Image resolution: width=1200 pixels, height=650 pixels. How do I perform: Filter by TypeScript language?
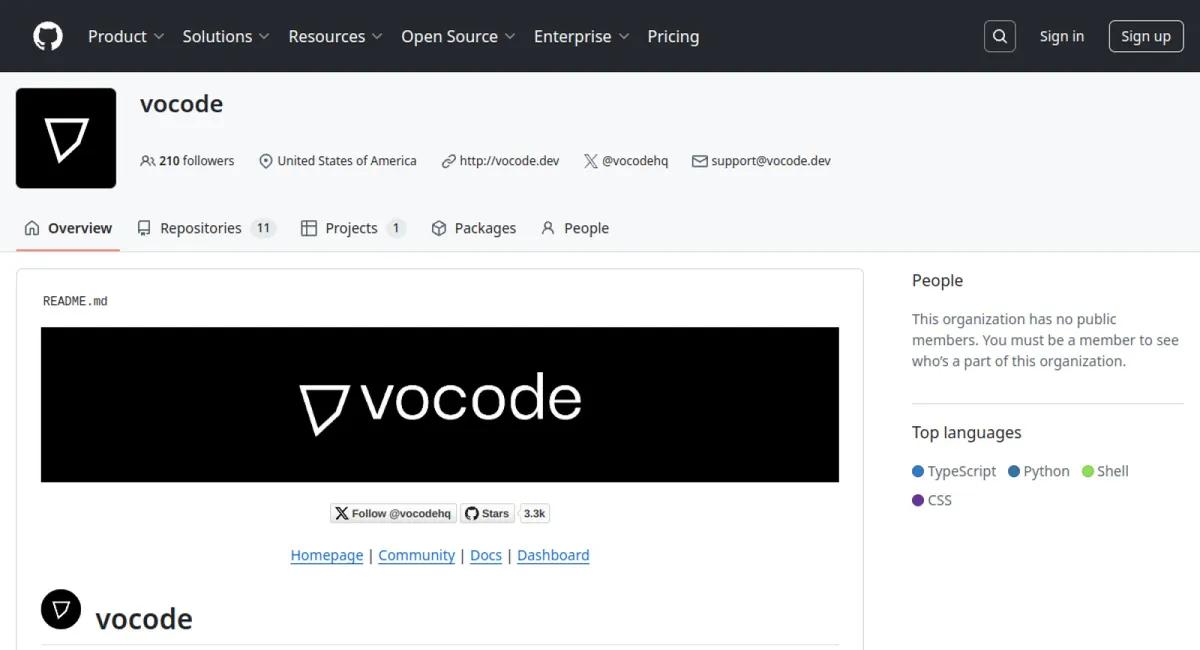(954, 471)
